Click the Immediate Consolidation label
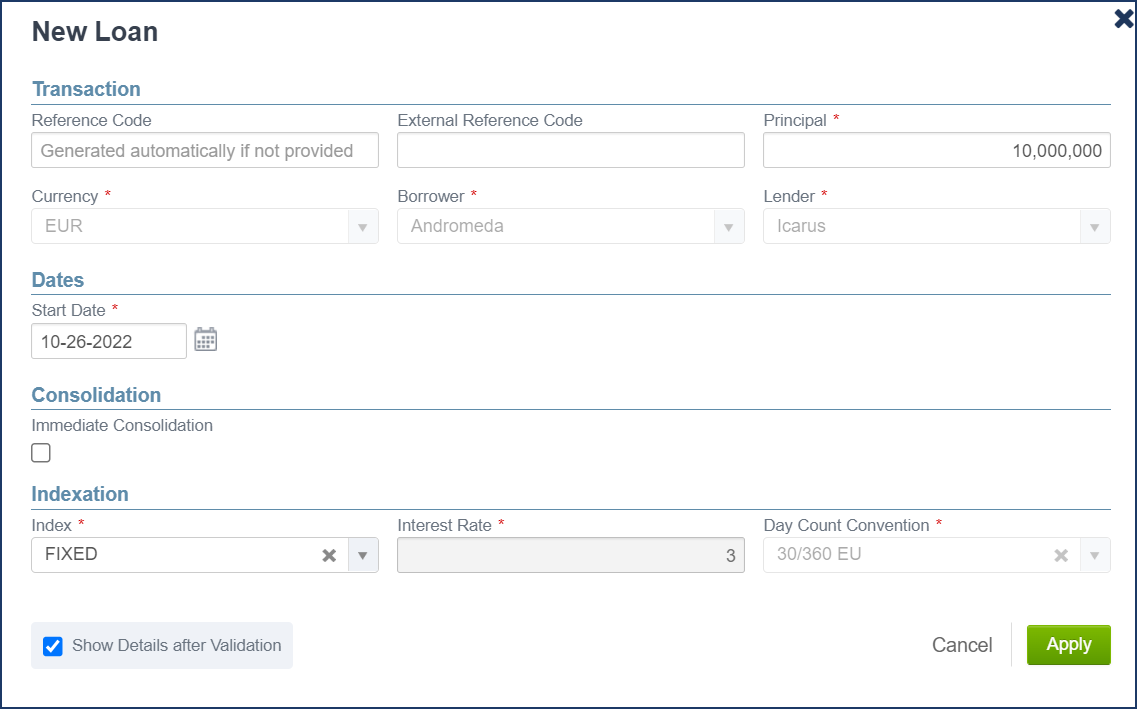The width and height of the screenshot is (1137, 709). [122, 425]
